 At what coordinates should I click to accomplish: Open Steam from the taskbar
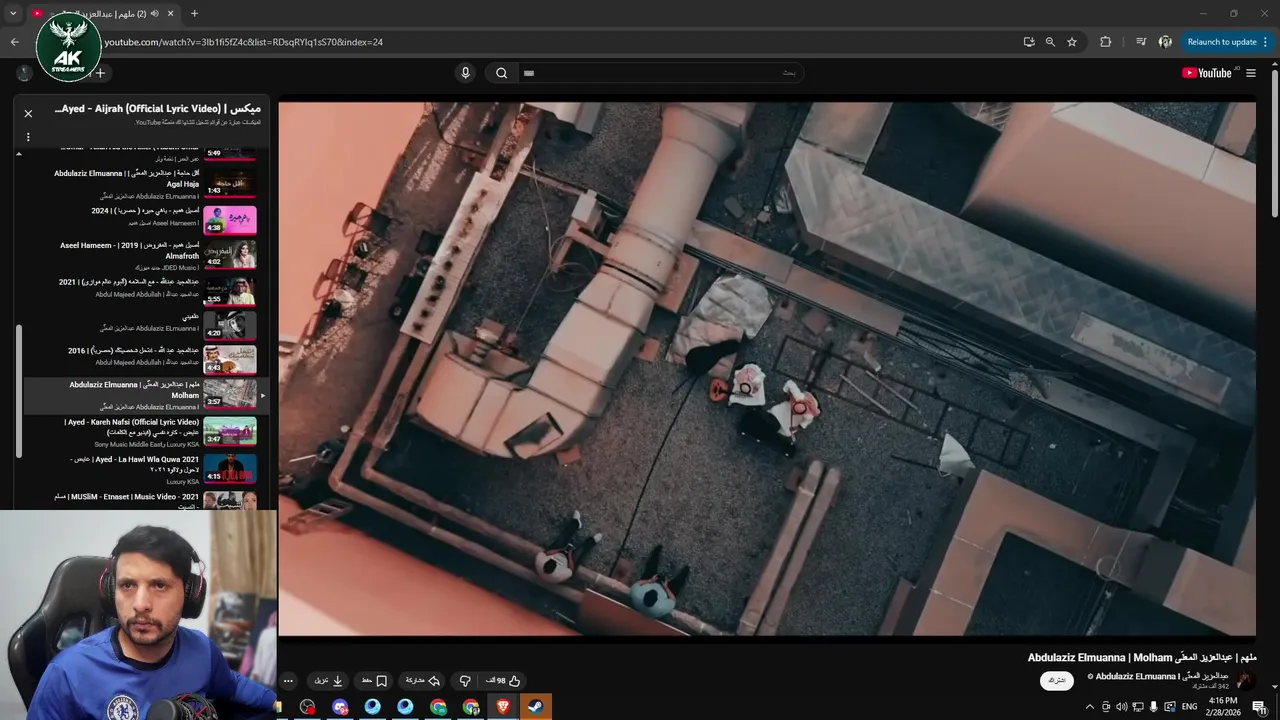point(536,707)
